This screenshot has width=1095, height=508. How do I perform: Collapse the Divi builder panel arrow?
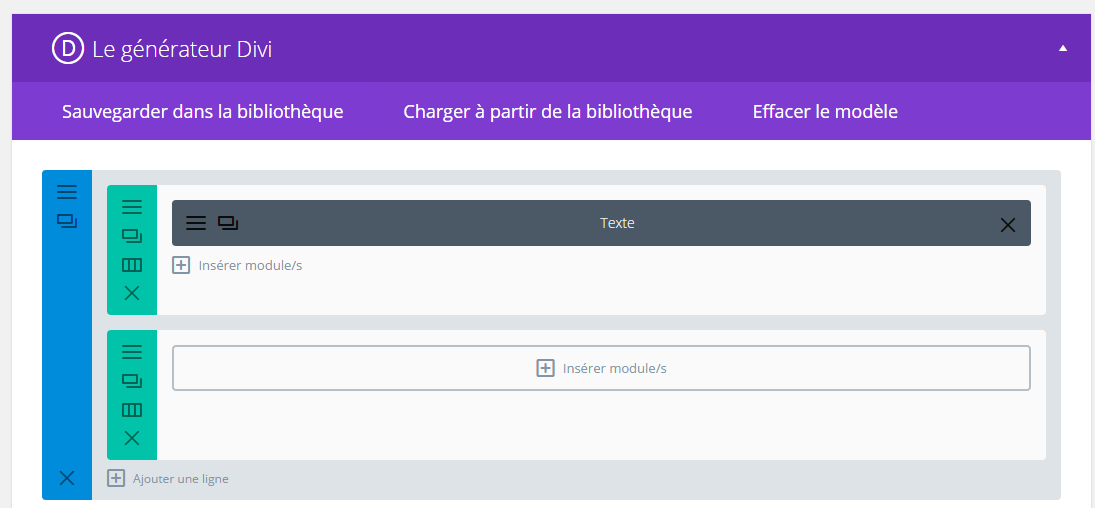click(x=1063, y=48)
